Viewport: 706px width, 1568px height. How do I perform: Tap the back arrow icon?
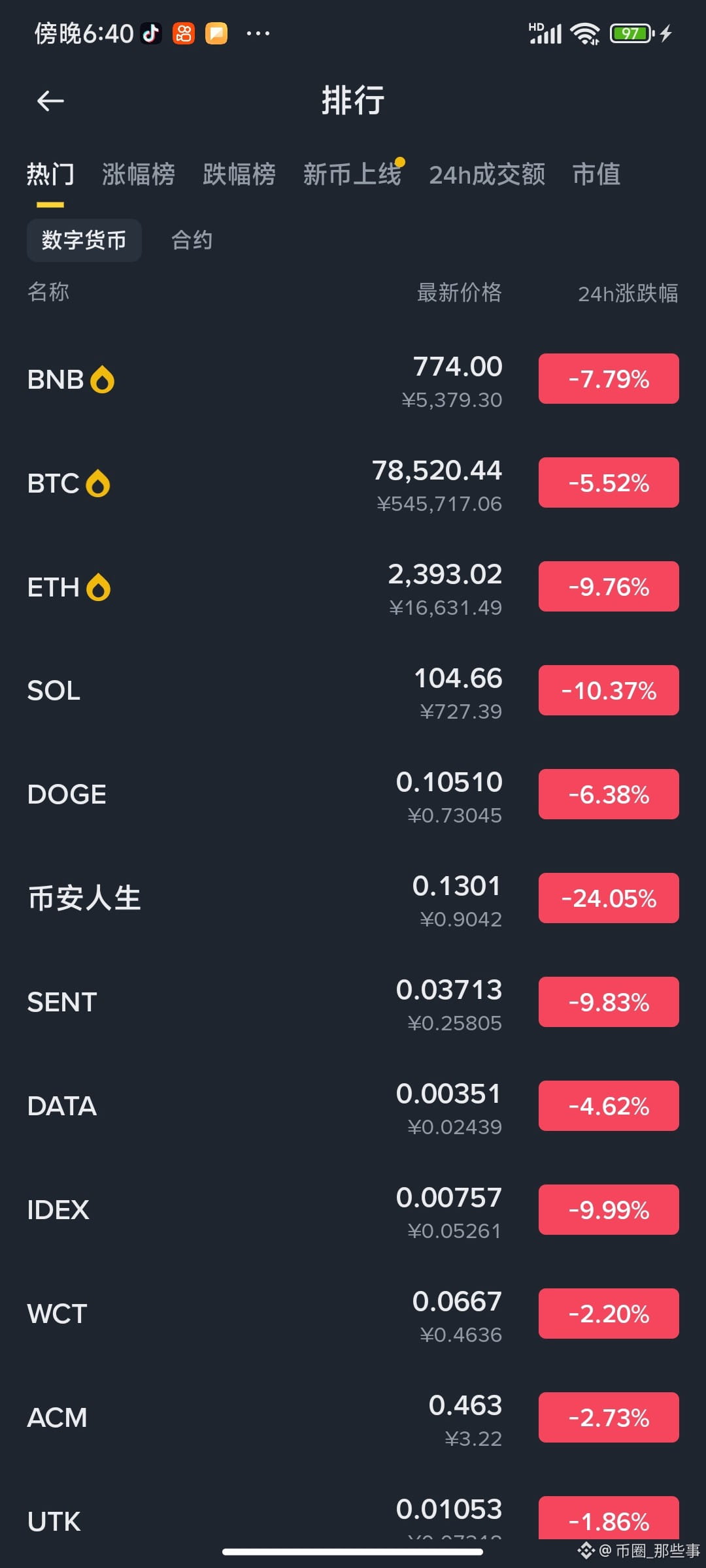click(50, 101)
